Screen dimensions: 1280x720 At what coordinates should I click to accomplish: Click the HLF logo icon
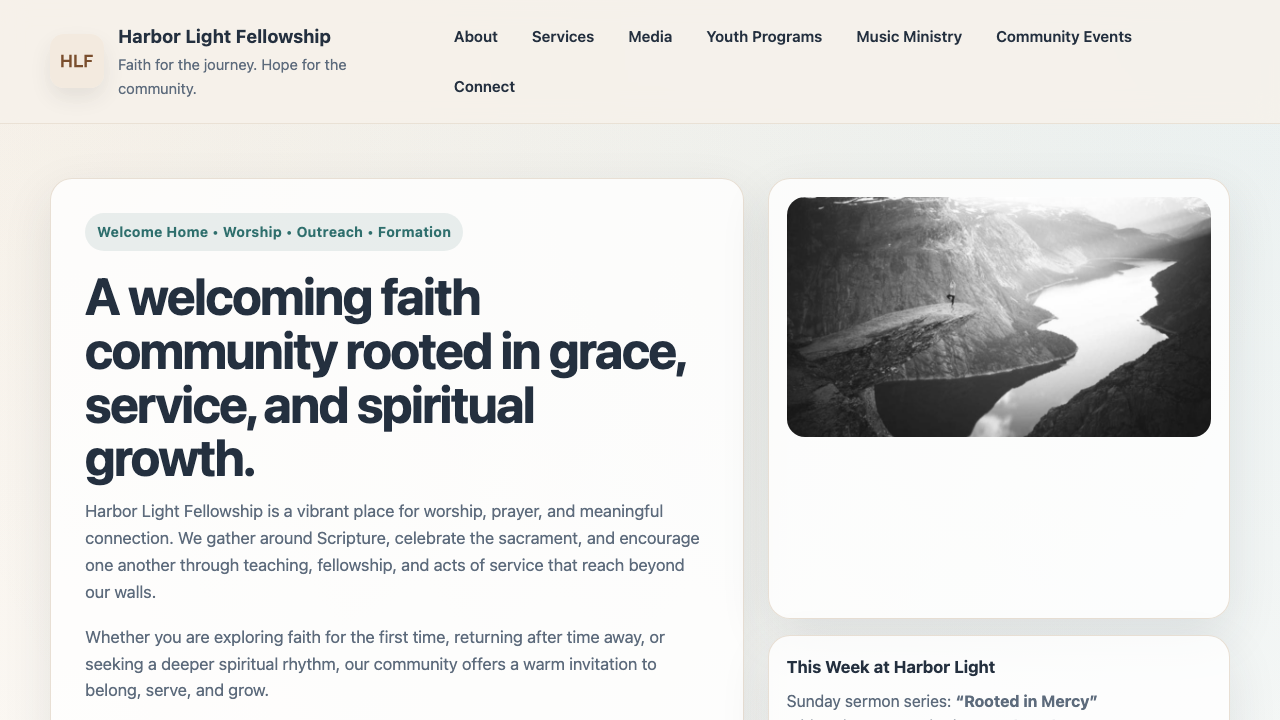[x=76, y=61]
